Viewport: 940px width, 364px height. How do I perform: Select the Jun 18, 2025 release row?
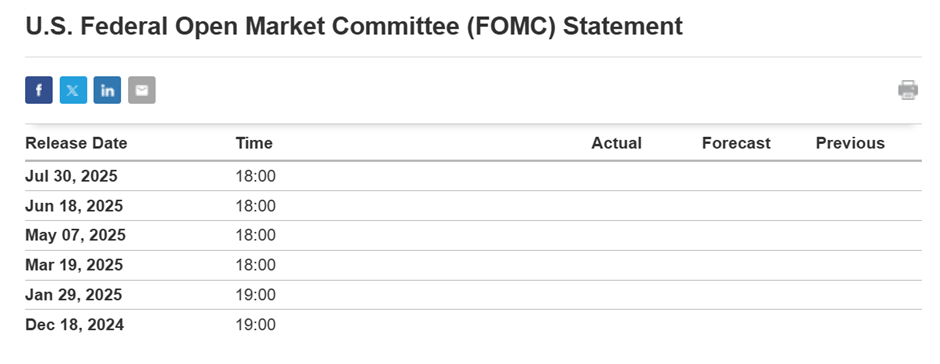click(473, 206)
